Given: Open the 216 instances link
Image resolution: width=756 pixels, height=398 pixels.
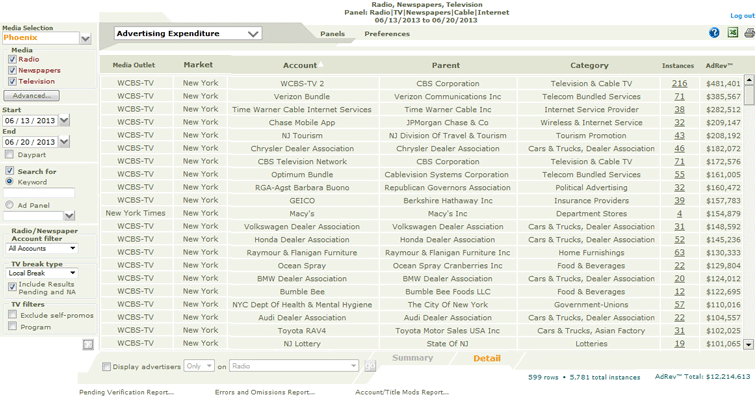Looking at the screenshot, I should pos(679,83).
